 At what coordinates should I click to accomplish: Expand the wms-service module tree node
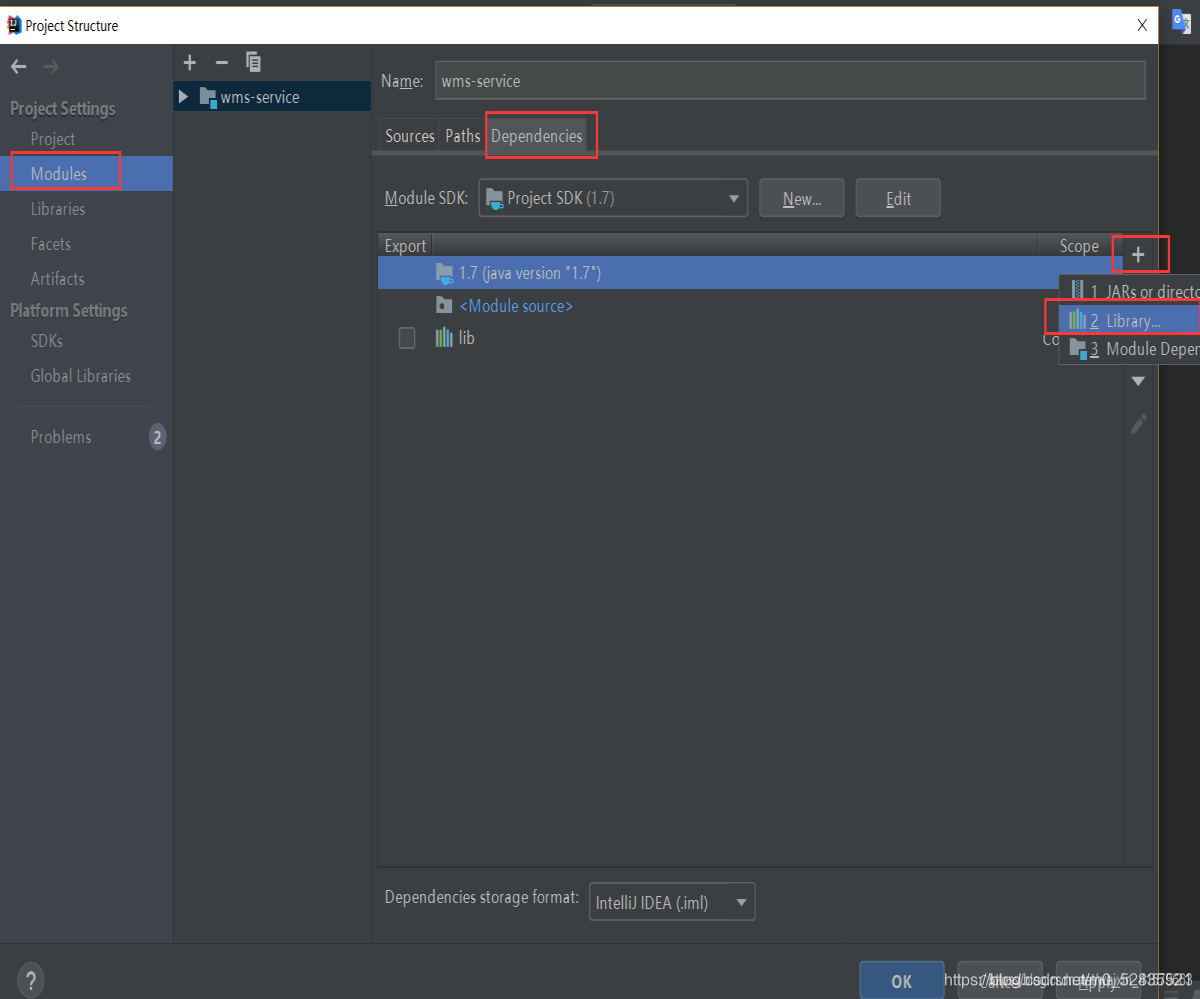coord(183,97)
